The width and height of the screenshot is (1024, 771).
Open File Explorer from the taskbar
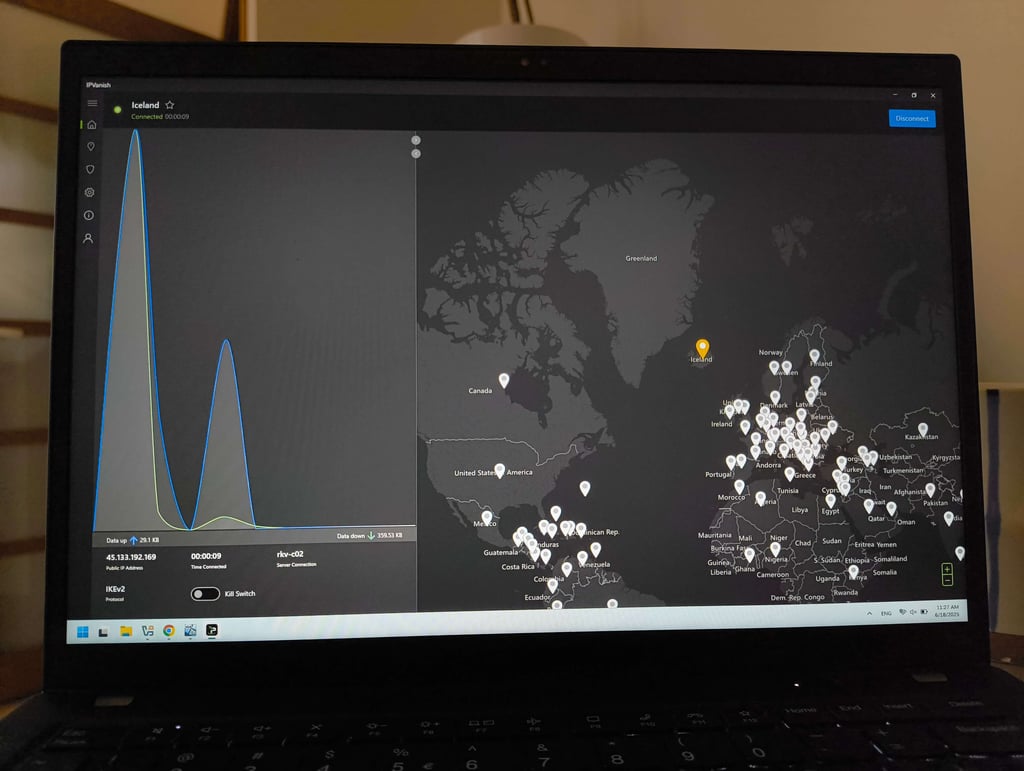[x=126, y=631]
